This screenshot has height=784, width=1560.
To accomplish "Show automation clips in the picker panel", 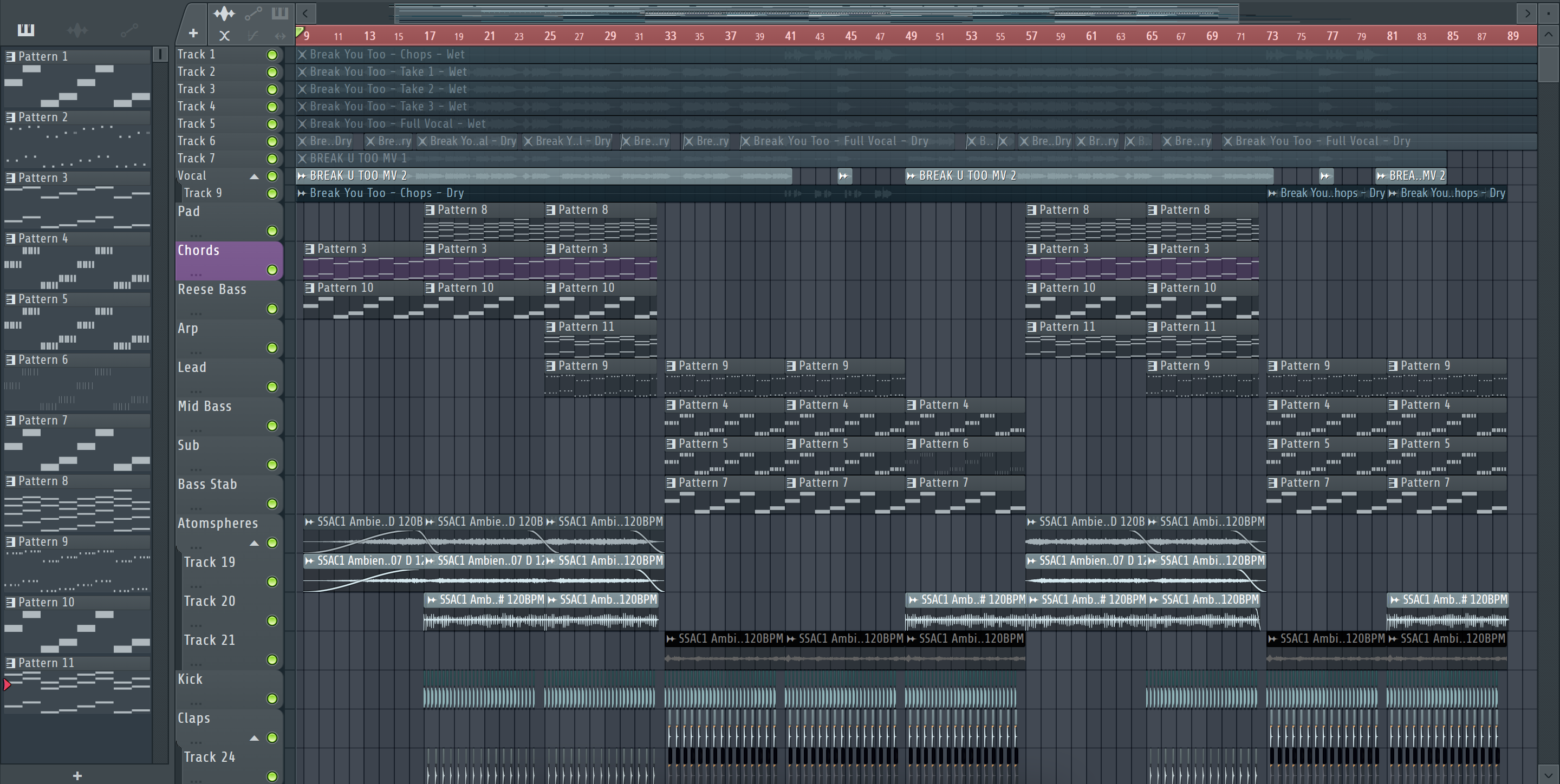I will (x=129, y=29).
